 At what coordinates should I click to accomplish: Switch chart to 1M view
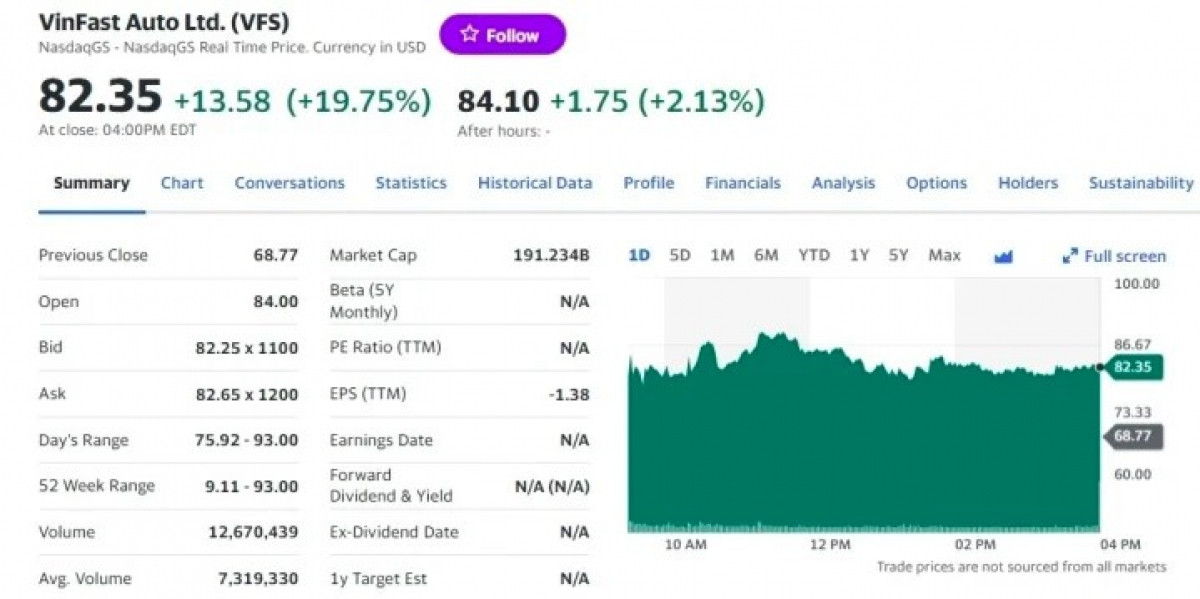pyautogui.click(x=721, y=255)
